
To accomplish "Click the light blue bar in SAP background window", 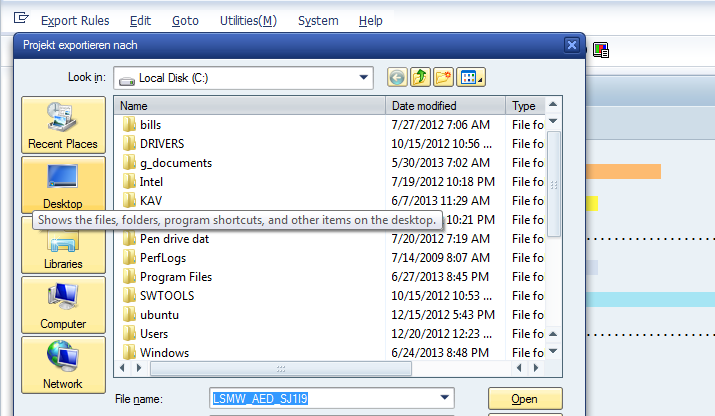I will click(x=650, y=299).
